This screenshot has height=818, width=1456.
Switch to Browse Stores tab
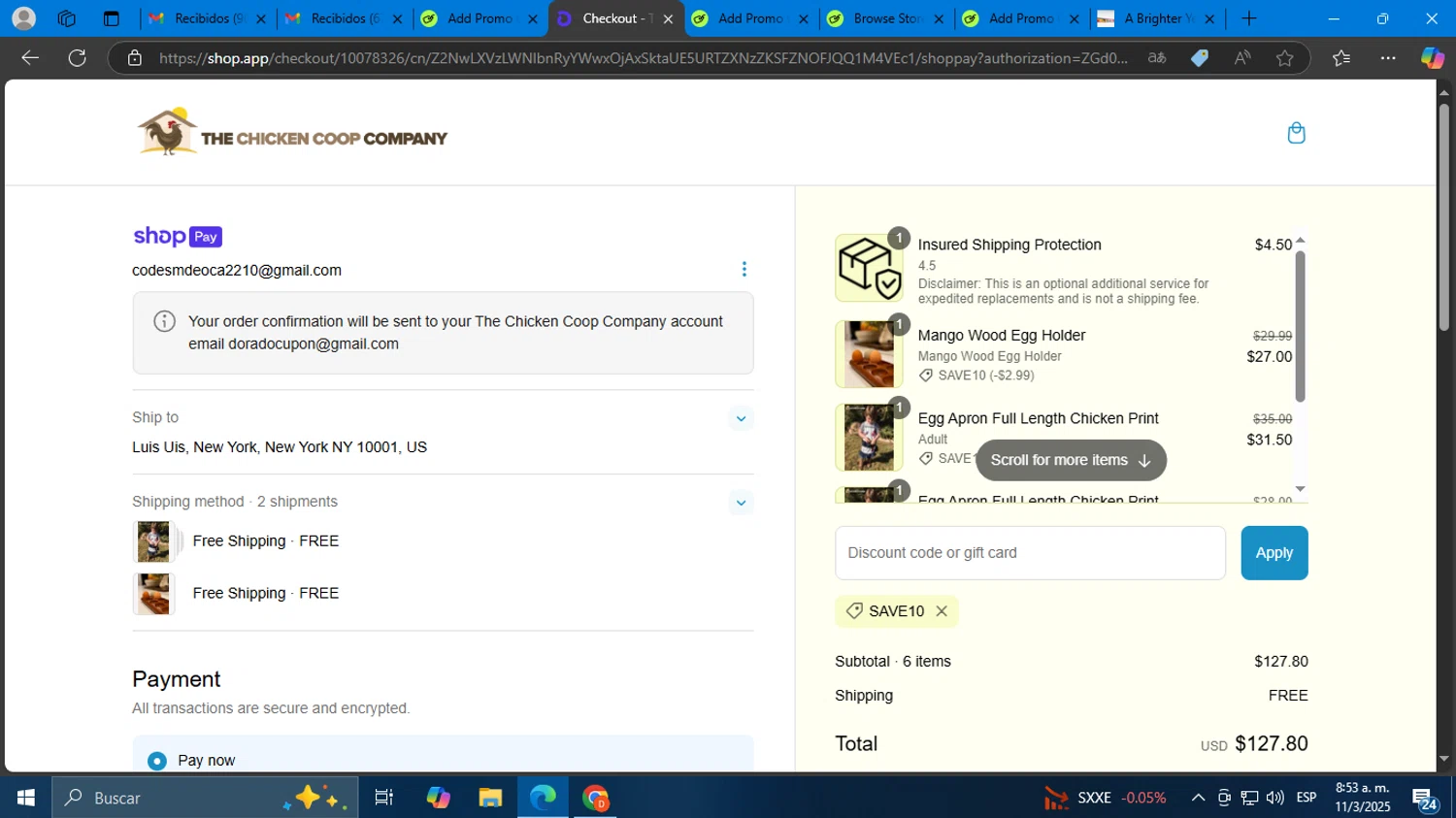[885, 18]
